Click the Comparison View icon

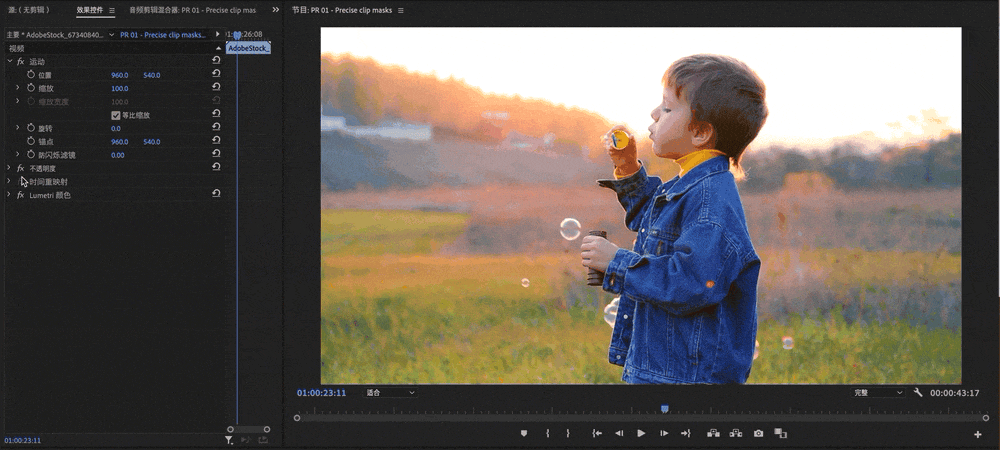pos(781,433)
